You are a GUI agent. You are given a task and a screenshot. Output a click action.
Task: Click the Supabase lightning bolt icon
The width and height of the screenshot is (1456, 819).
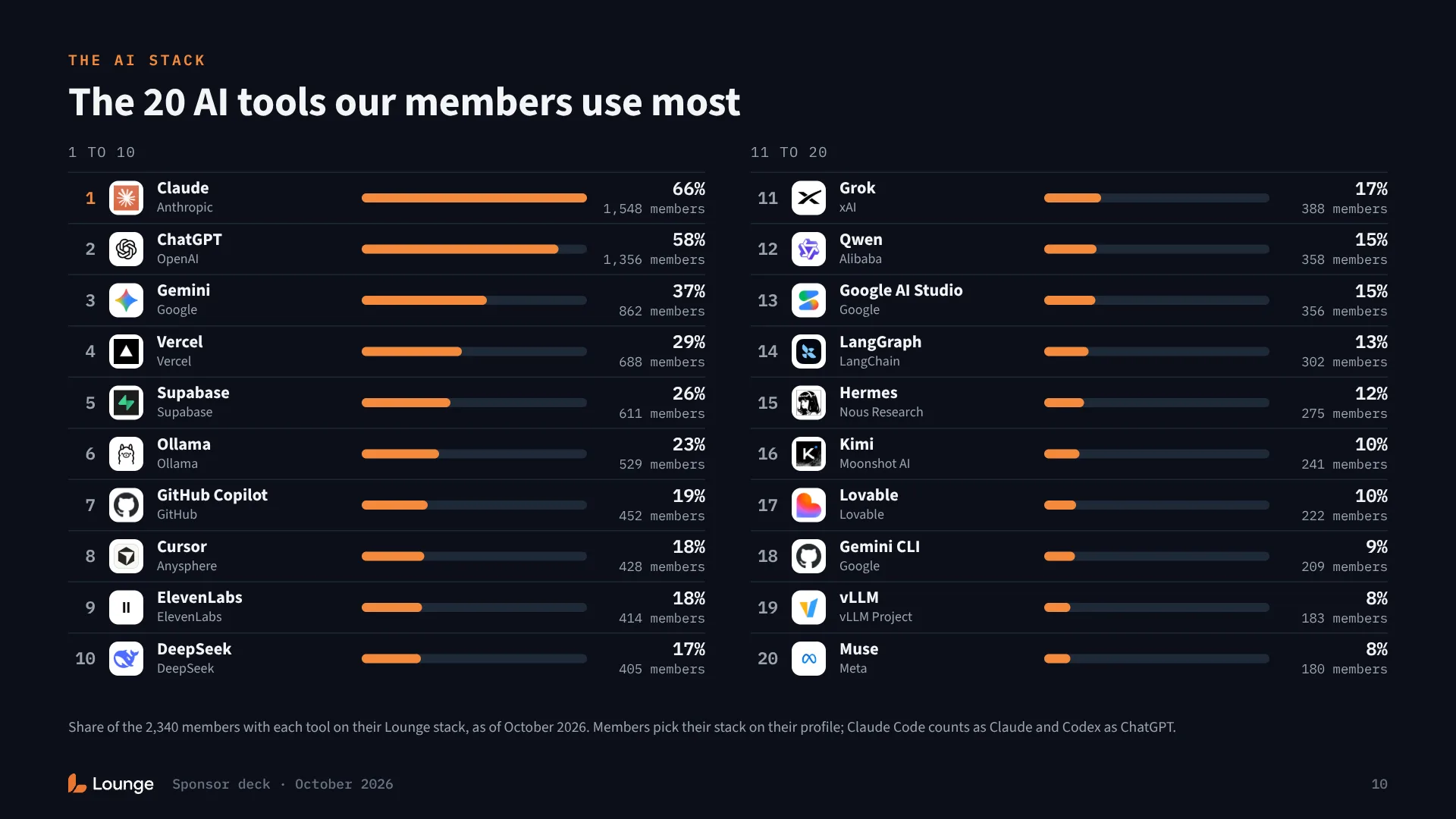point(126,403)
